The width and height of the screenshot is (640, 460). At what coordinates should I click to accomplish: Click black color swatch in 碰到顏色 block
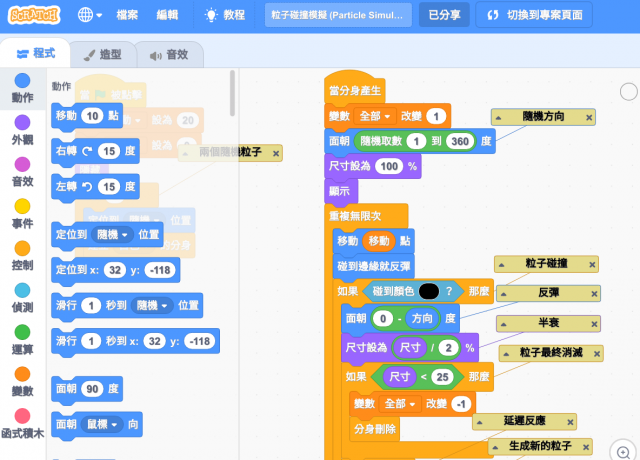[428, 291]
